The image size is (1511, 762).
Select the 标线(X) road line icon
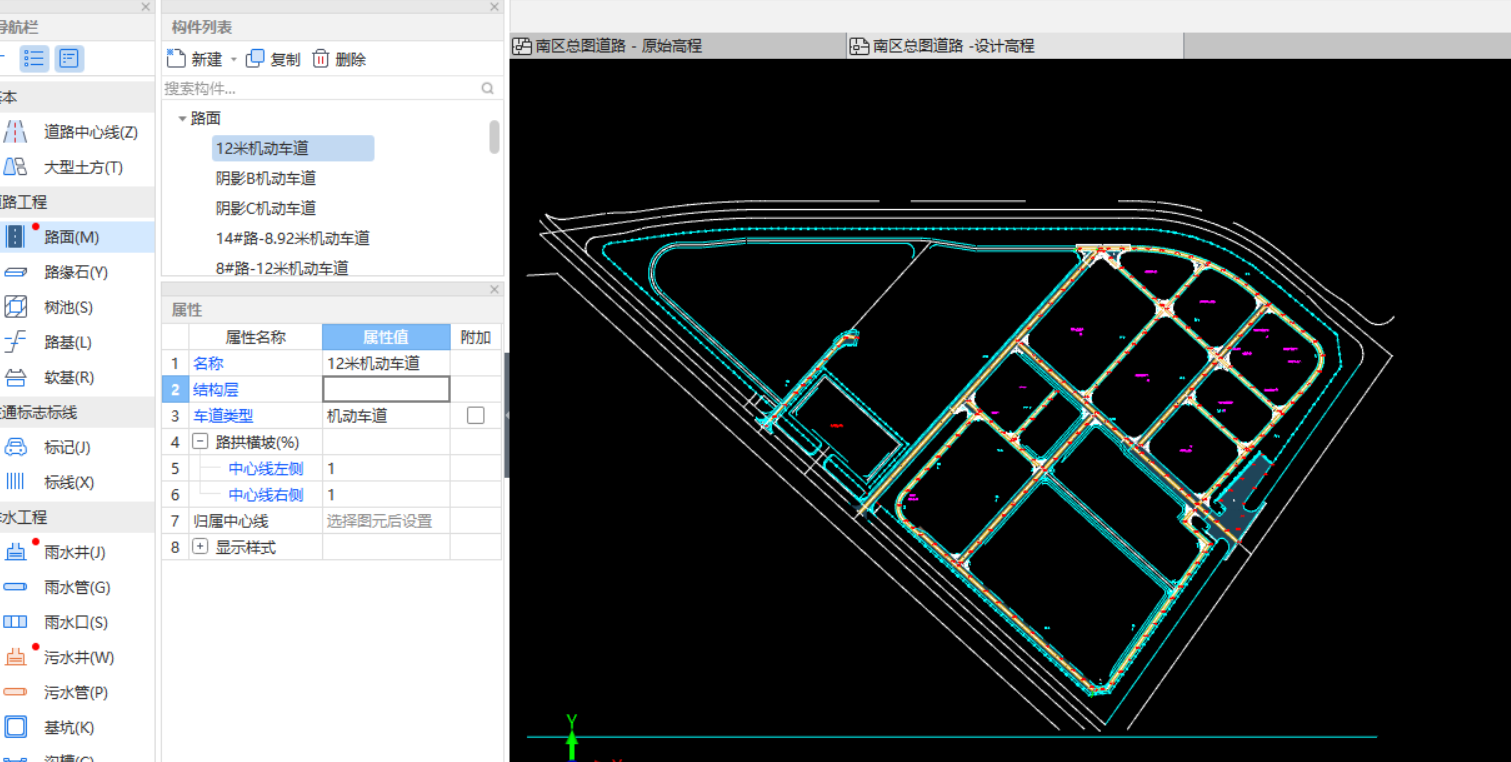[15, 482]
